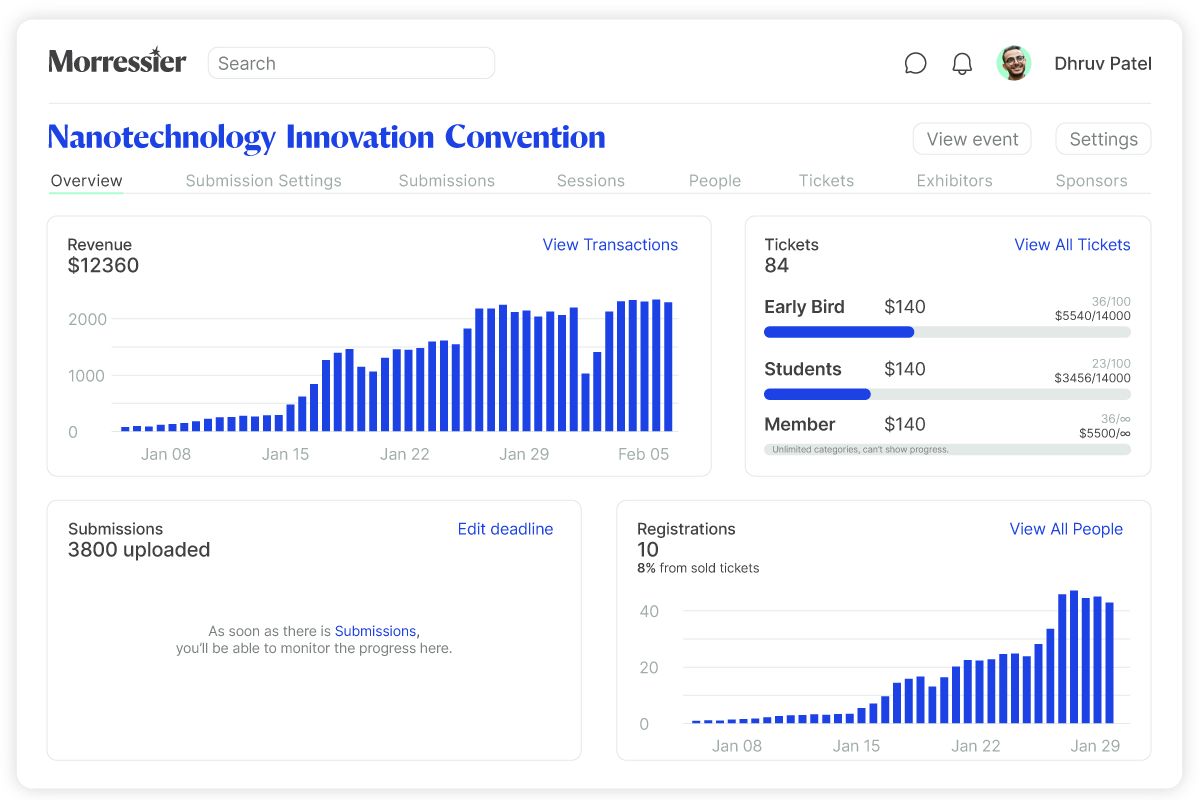Open the Sessions tab
The width and height of the screenshot is (1200, 800).
coord(590,181)
